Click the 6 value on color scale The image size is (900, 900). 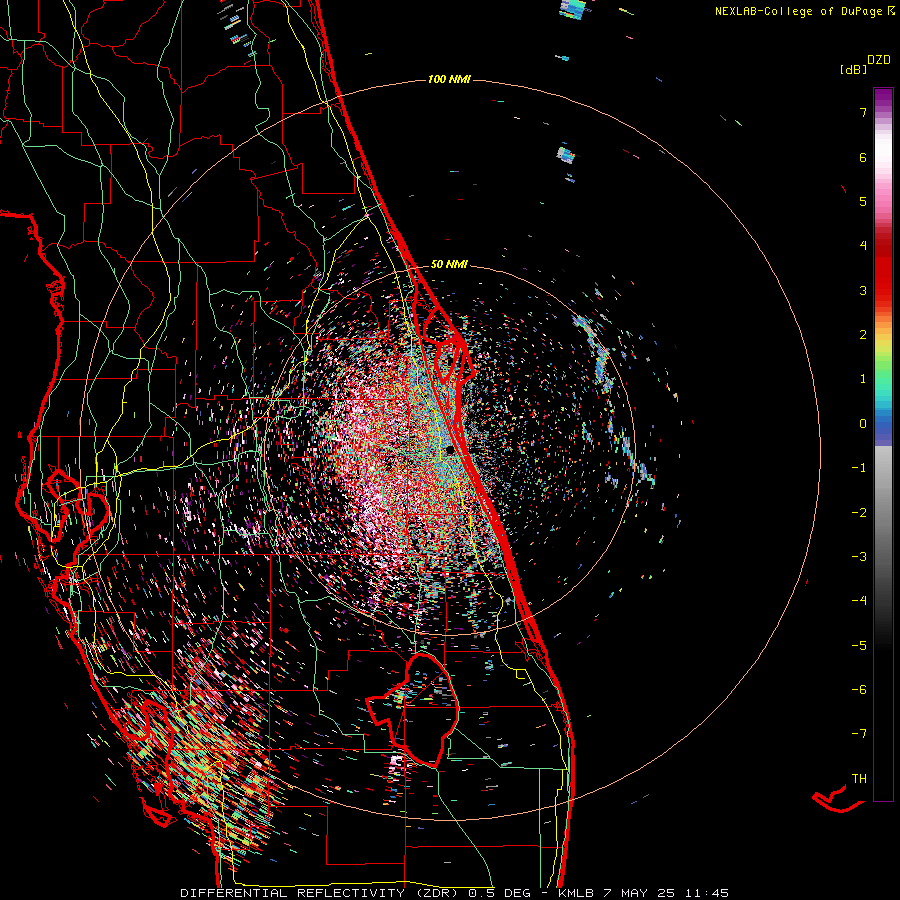pos(863,157)
